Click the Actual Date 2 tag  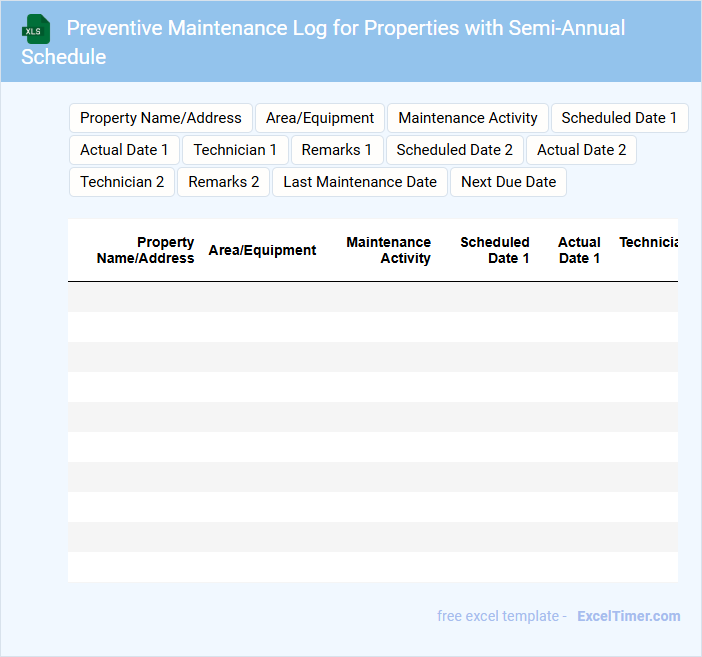582,150
